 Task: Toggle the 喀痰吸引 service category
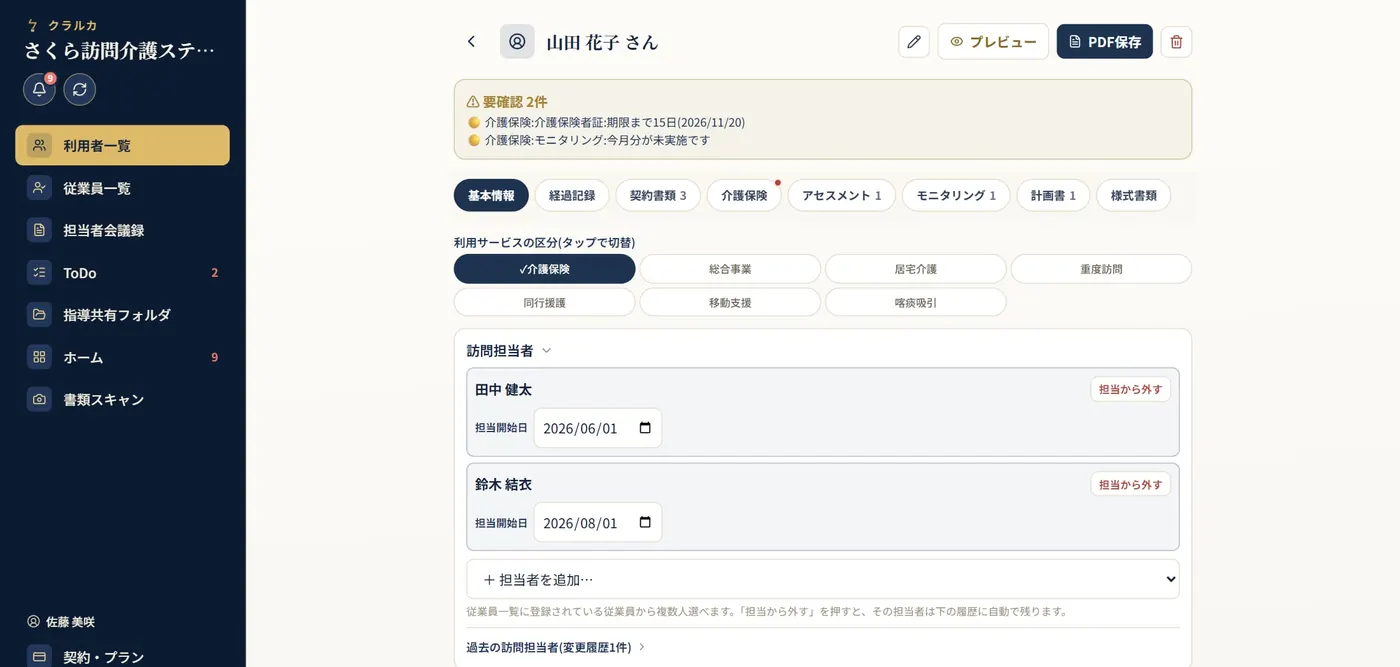tap(915, 302)
